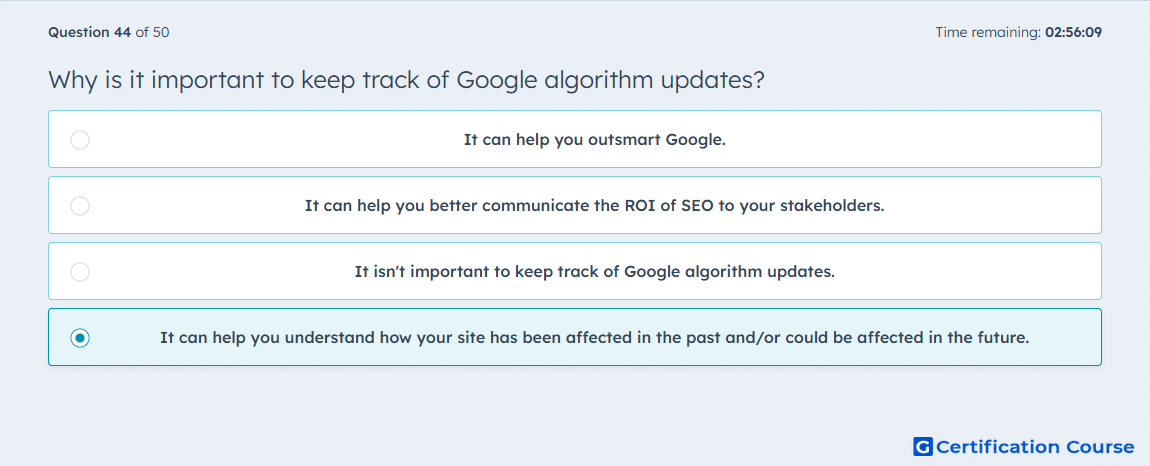1150x466 pixels.
Task: Click the question heading about Google algorithm updates
Action: click(x=406, y=80)
